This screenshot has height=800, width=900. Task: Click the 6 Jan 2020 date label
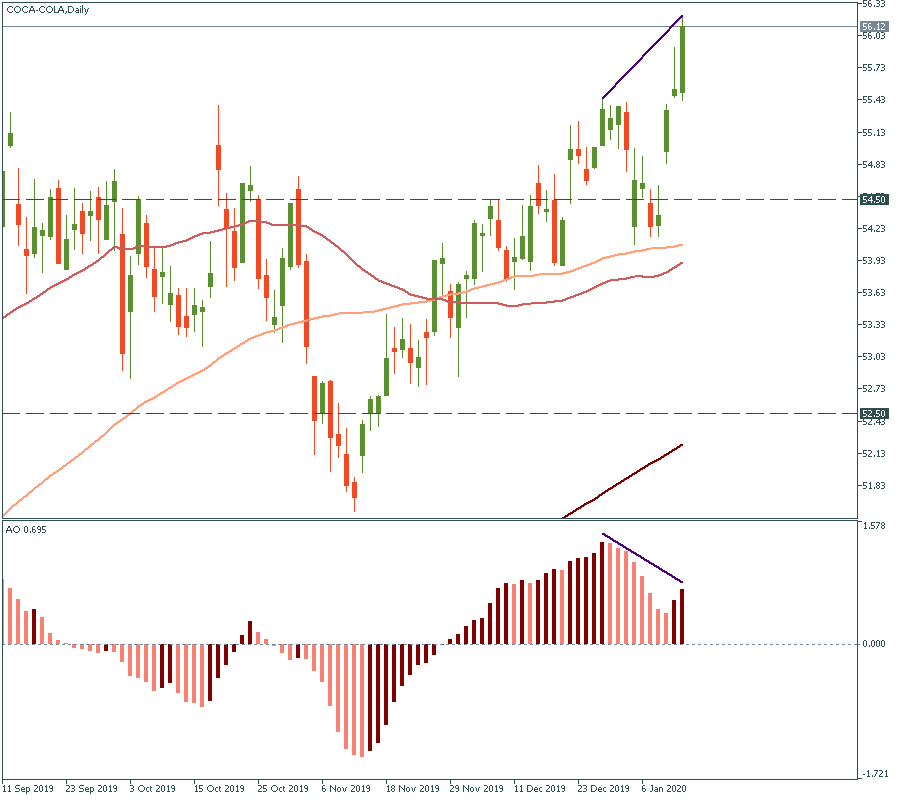[x=662, y=788]
